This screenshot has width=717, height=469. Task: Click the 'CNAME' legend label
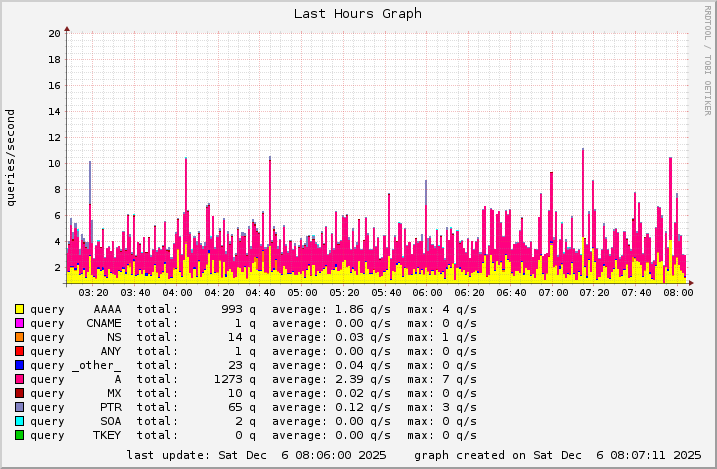104,323
